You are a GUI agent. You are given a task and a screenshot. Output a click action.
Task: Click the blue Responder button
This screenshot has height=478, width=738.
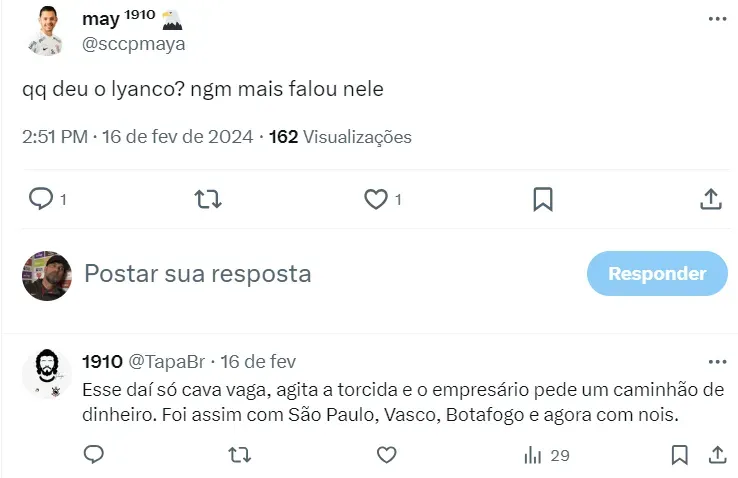(657, 273)
